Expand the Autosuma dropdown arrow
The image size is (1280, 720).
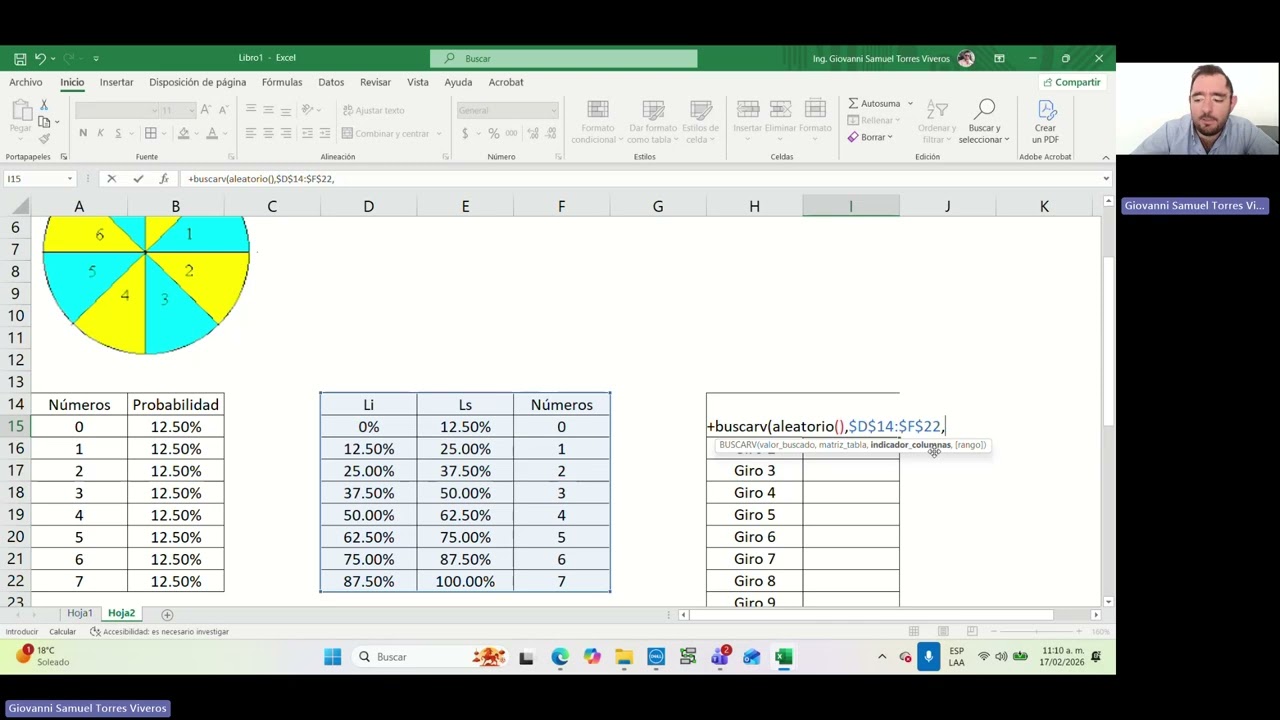coord(910,104)
